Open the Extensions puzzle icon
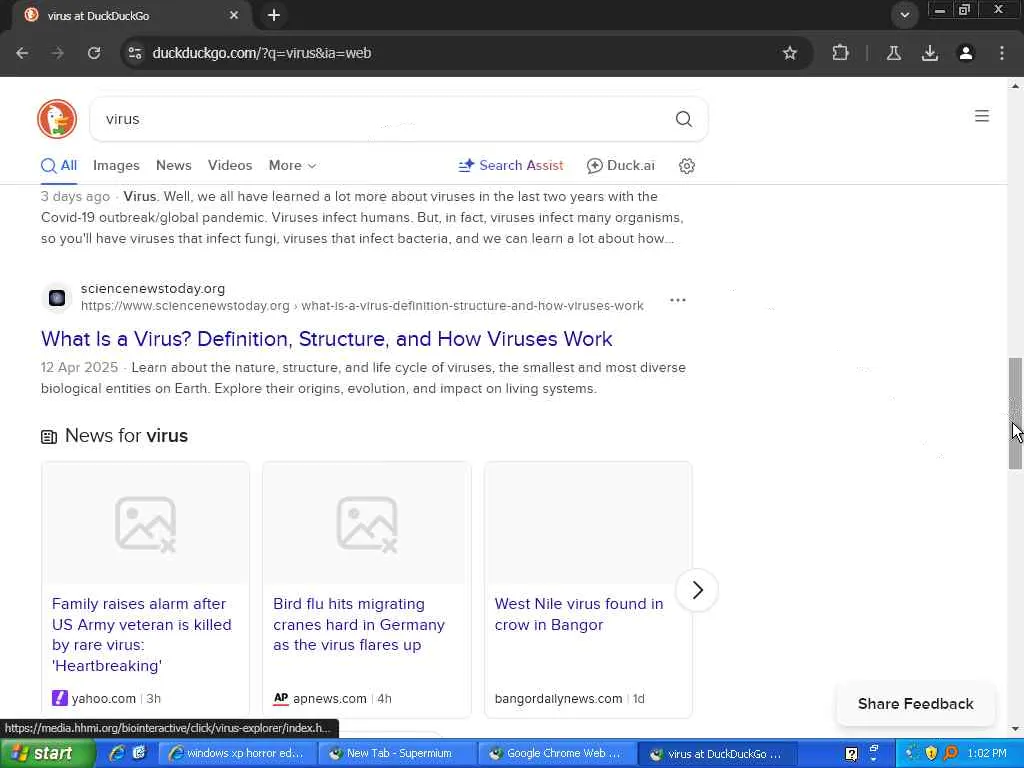 [x=840, y=53]
